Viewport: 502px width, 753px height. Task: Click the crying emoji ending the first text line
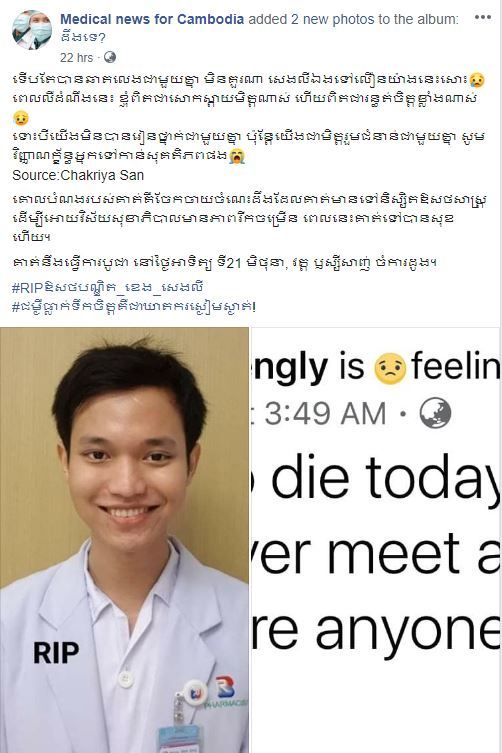478,79
